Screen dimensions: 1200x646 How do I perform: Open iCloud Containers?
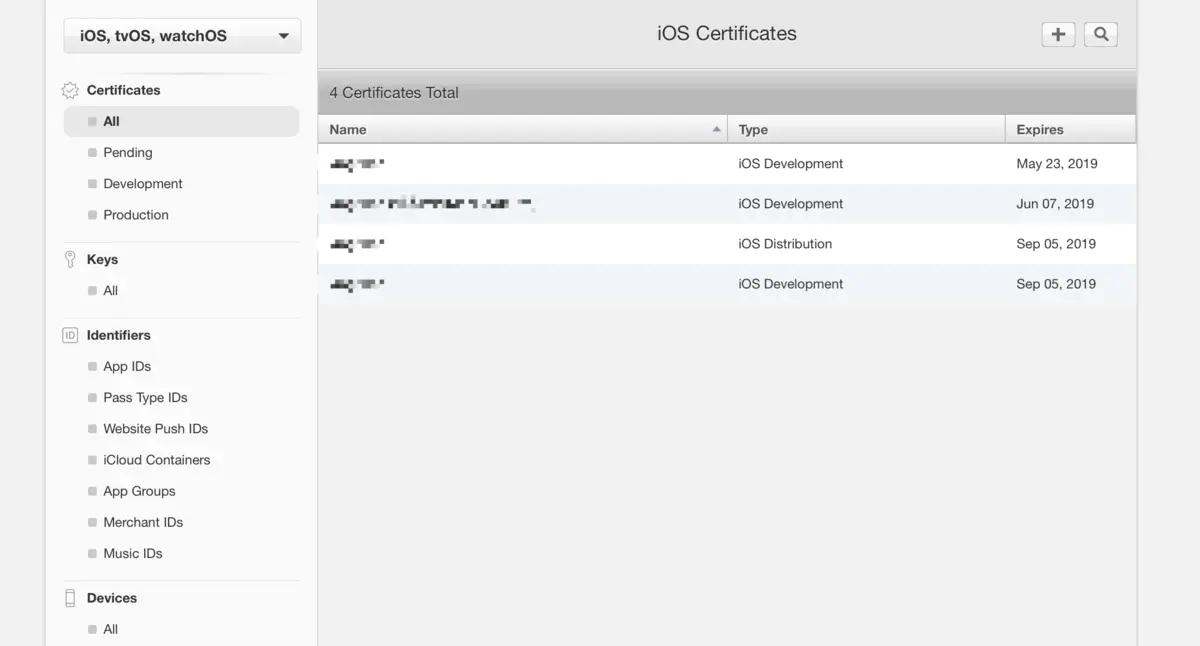(156, 460)
